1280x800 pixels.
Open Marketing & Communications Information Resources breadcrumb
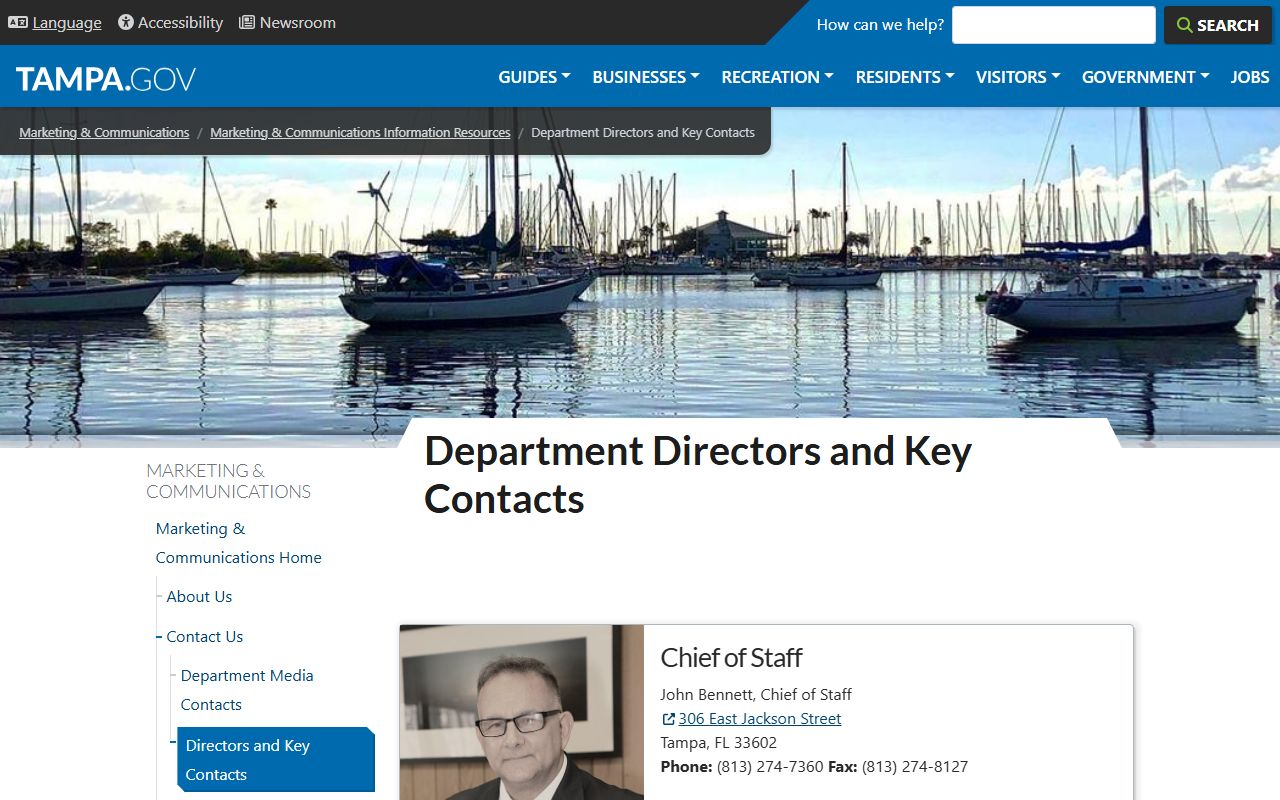pos(360,132)
